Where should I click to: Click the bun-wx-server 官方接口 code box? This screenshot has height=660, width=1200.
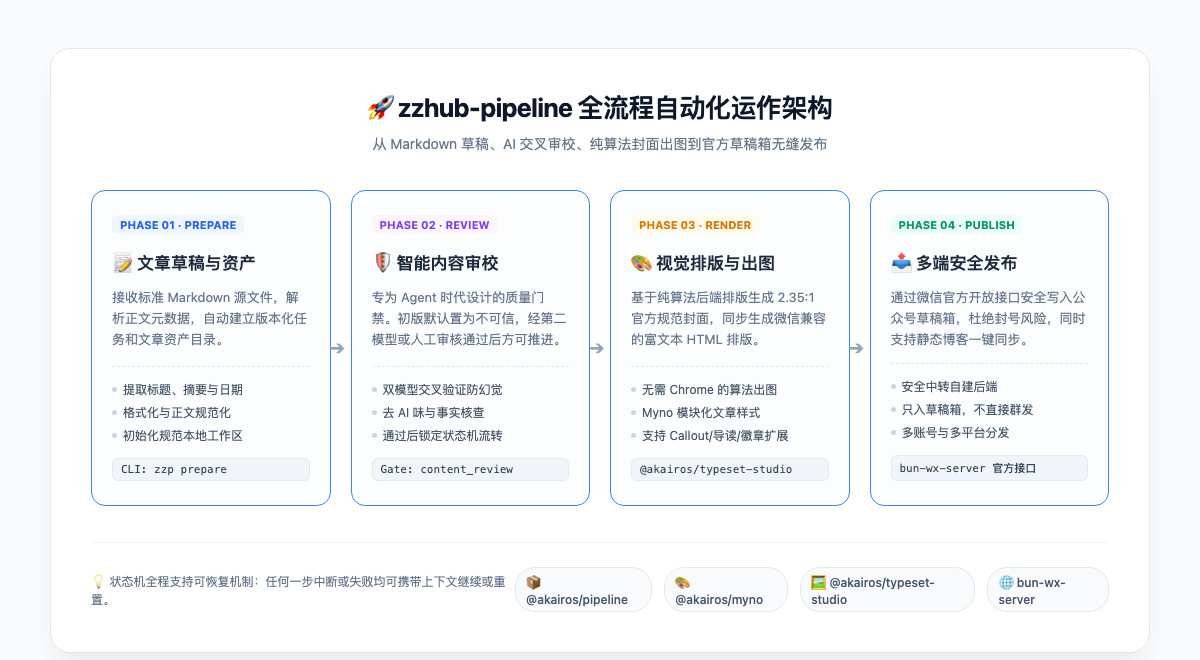(x=989, y=468)
